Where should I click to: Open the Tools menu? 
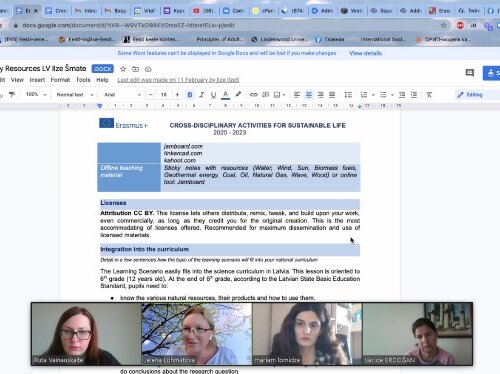point(83,80)
